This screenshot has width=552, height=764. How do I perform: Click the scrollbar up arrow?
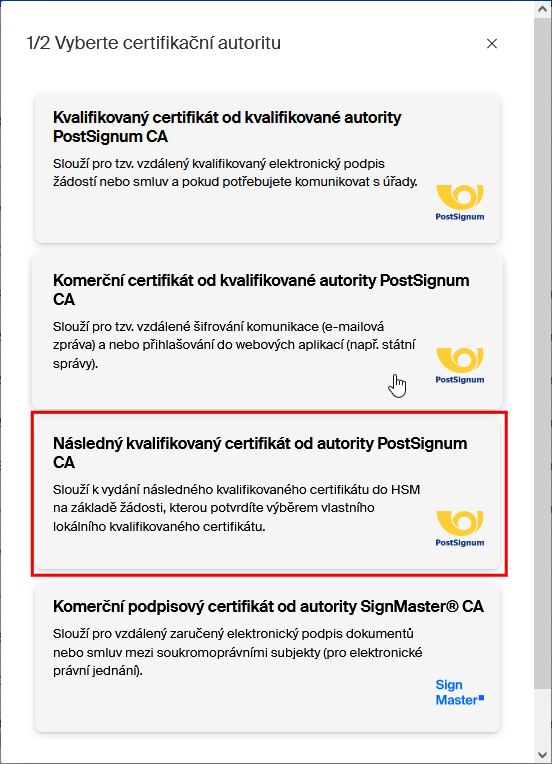(x=543, y=9)
